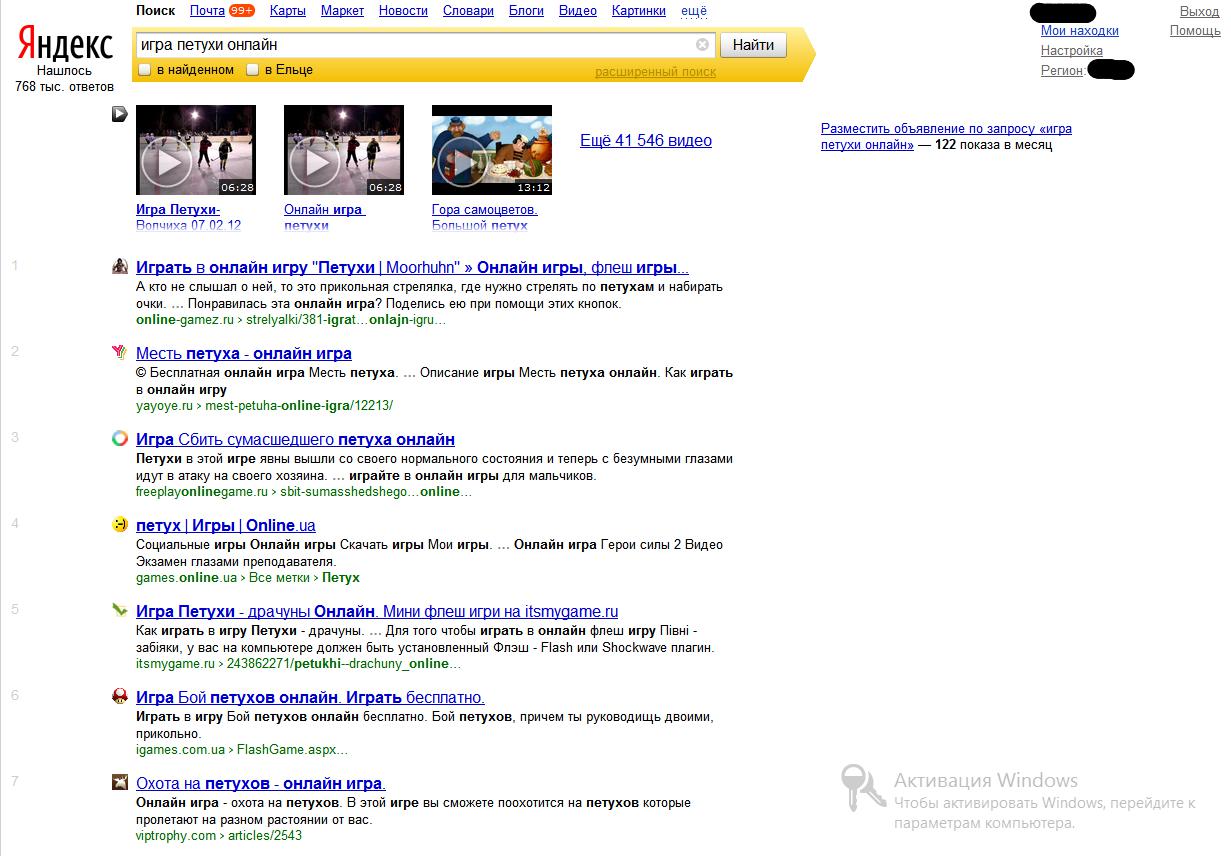Image resolution: width=1231 pixels, height=856 pixels.
Task: Open result "Месть петуха - онлайн игра"
Action: pyautogui.click(x=244, y=354)
